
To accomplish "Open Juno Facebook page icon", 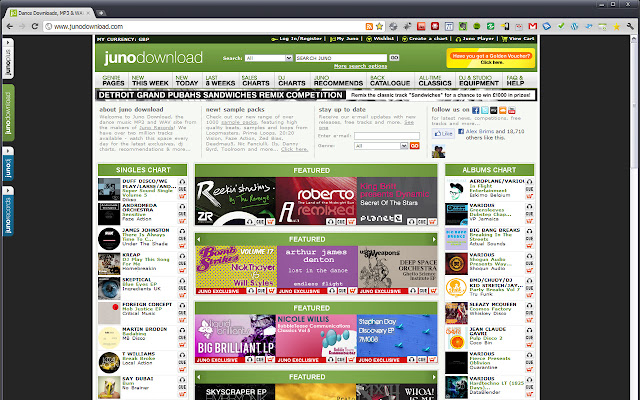I will pyautogui.click(x=476, y=110).
